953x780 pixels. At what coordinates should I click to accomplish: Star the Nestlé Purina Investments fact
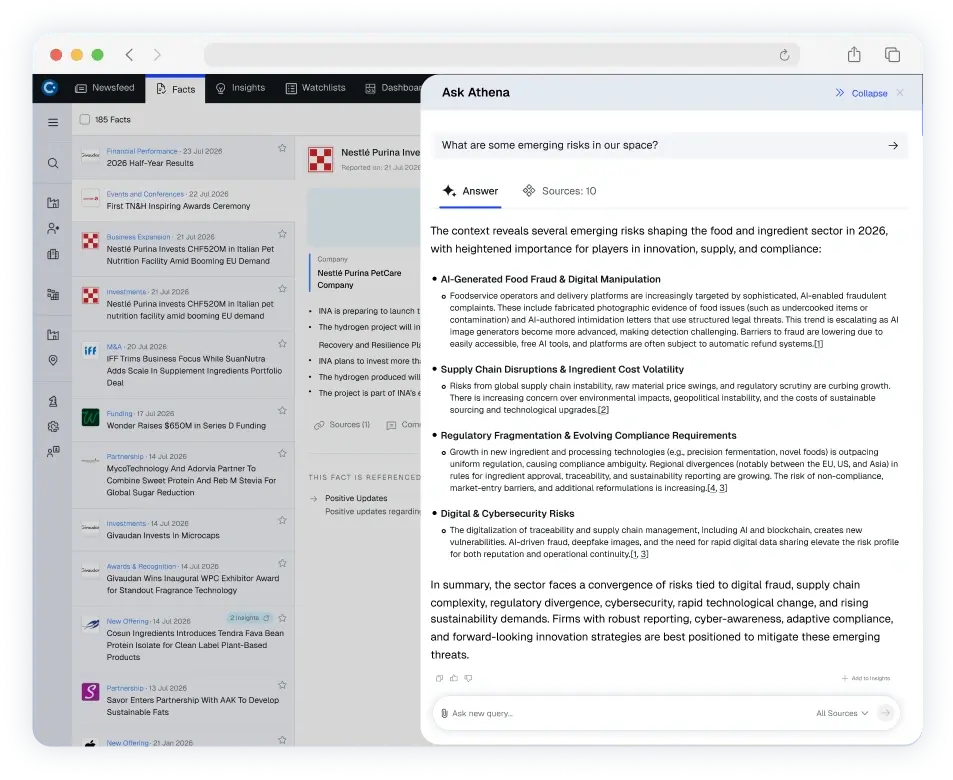[282, 288]
